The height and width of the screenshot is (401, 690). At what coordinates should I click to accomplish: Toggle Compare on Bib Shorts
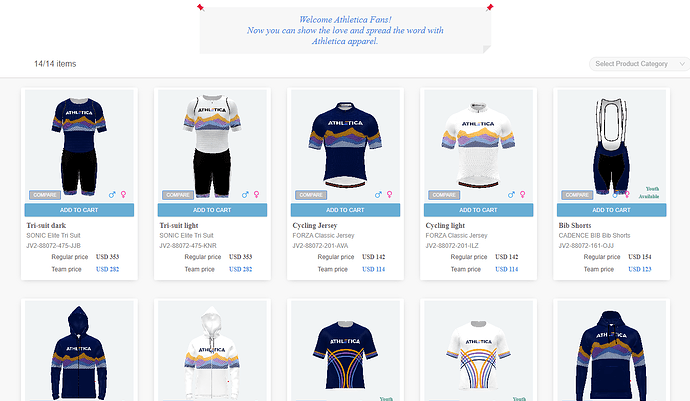point(577,195)
